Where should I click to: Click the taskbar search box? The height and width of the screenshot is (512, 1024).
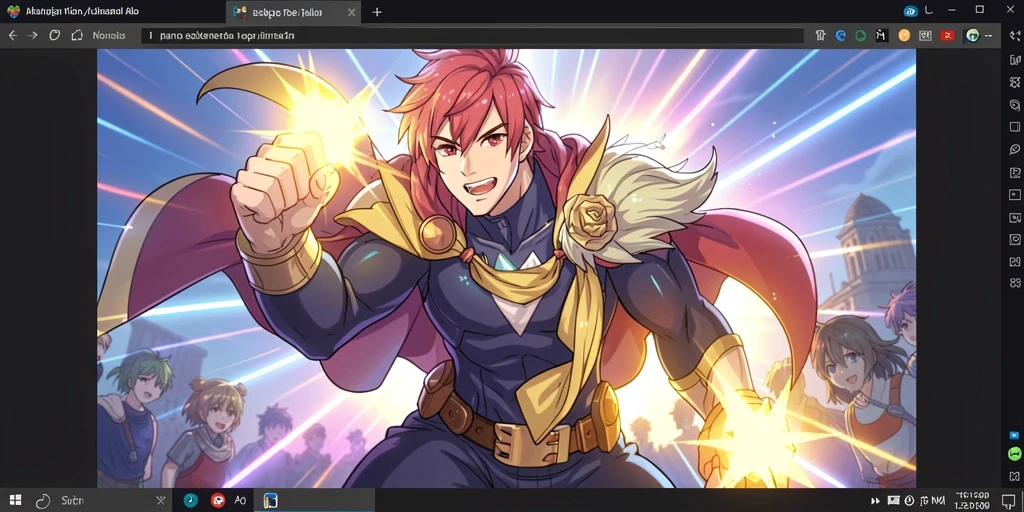(100, 500)
